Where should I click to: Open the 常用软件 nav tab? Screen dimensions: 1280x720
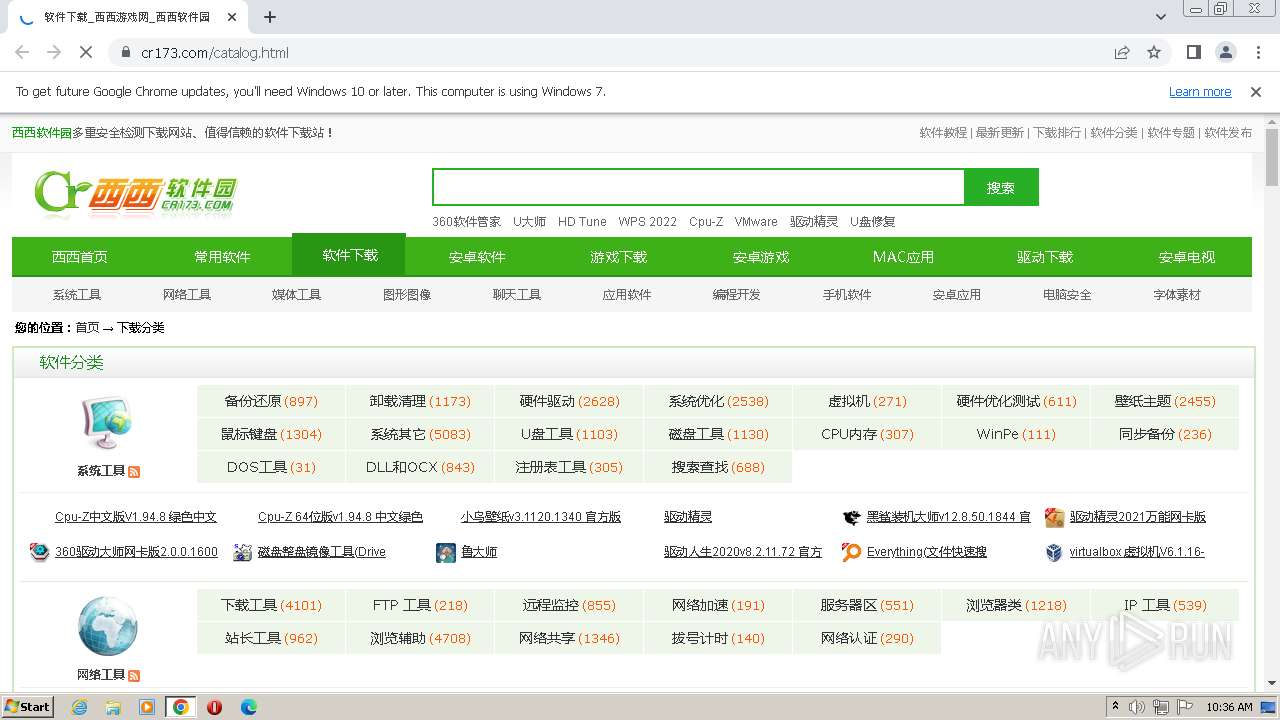tap(222, 257)
